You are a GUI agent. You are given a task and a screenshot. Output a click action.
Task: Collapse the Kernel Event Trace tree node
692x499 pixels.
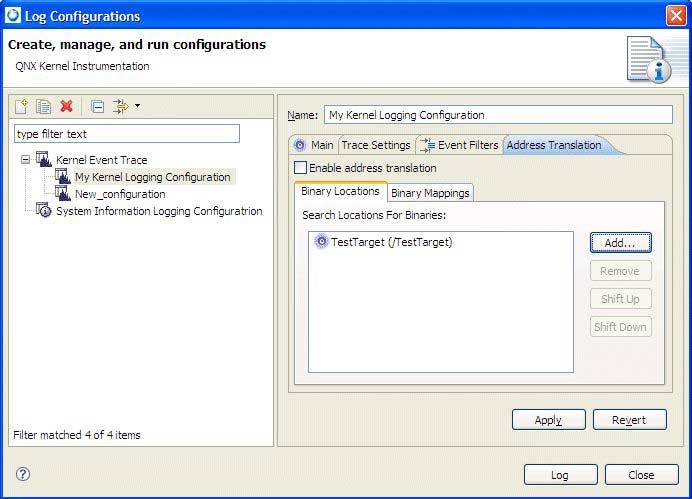25,160
